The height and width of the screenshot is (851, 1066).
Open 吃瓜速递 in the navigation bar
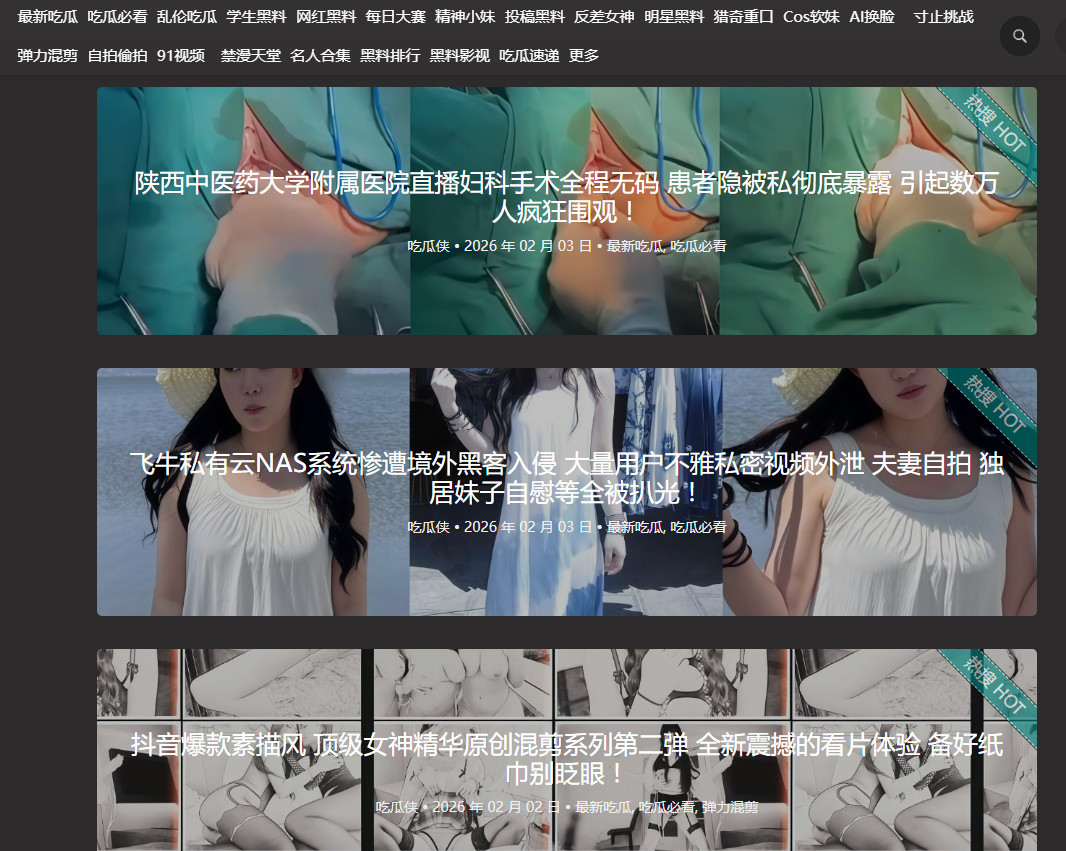529,56
